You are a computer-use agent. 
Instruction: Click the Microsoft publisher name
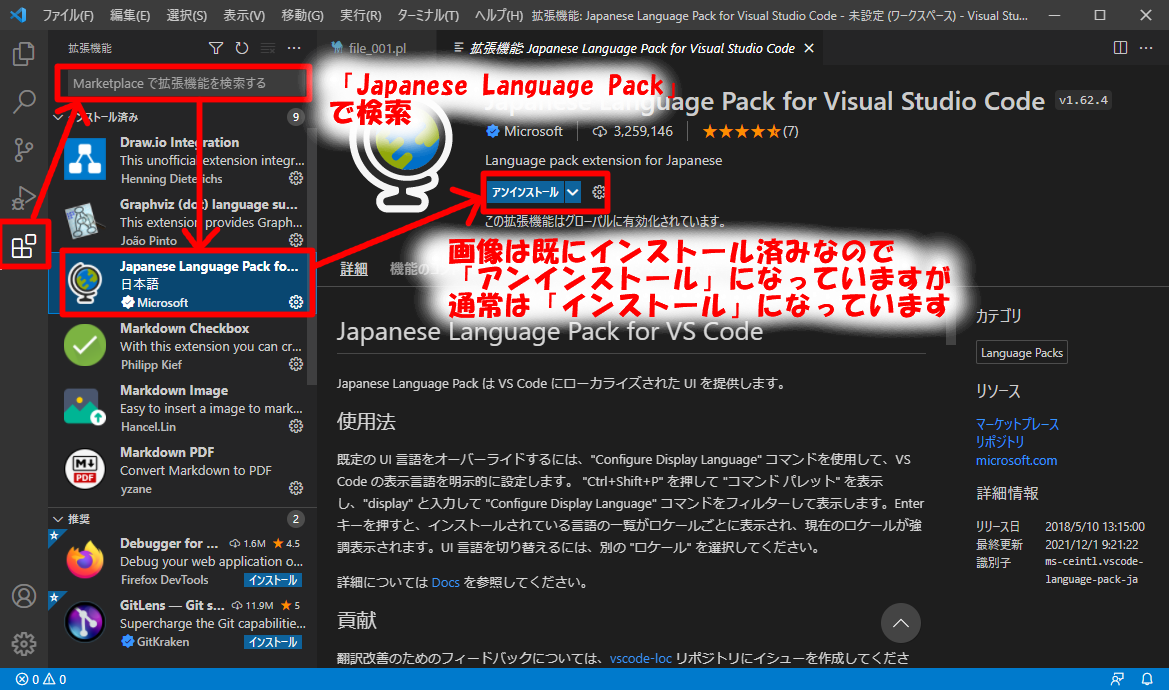click(532, 131)
